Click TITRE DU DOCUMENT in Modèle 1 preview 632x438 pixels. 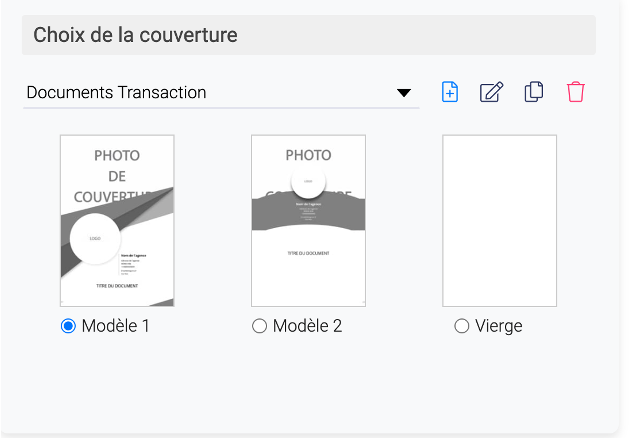click(x=117, y=286)
